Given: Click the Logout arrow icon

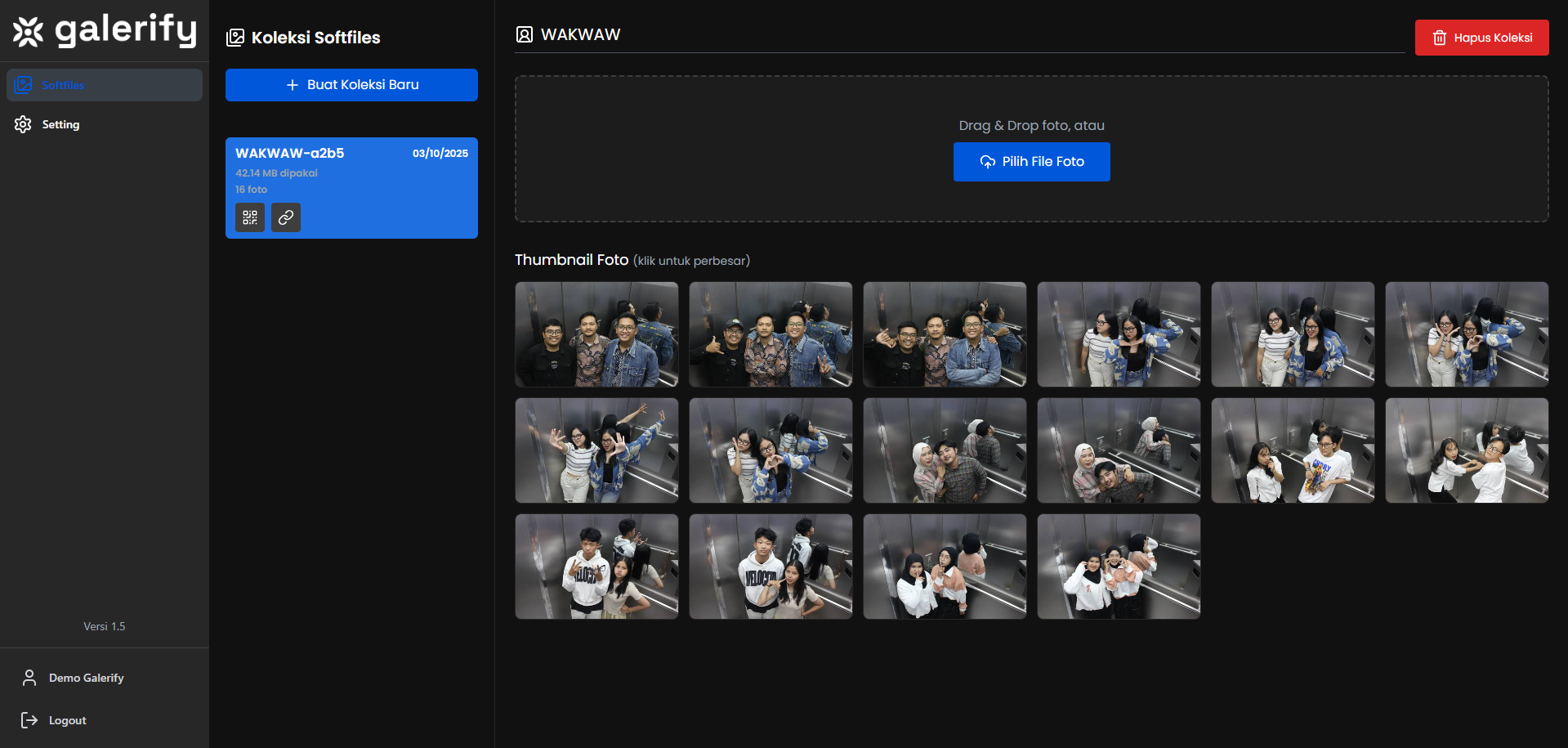Looking at the screenshot, I should 29,720.
